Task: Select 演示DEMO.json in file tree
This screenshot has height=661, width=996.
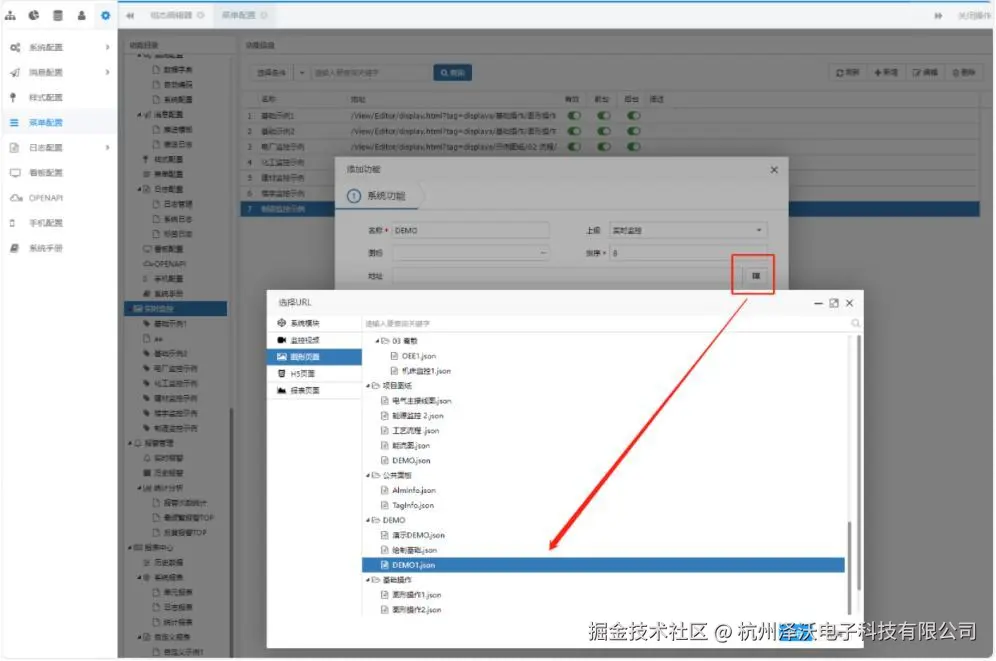Action: pyautogui.click(x=418, y=535)
